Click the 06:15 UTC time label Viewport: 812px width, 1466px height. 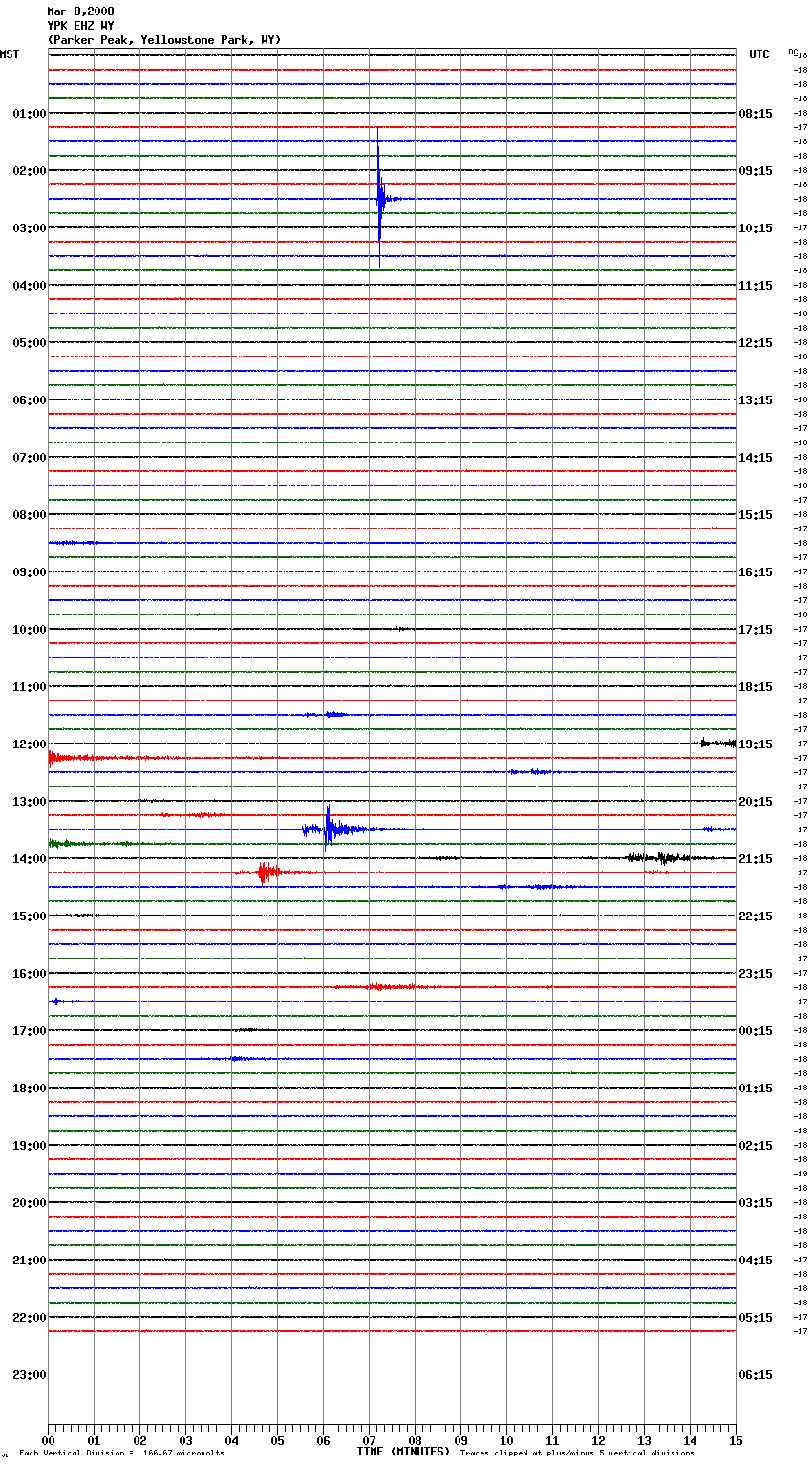pos(756,1375)
